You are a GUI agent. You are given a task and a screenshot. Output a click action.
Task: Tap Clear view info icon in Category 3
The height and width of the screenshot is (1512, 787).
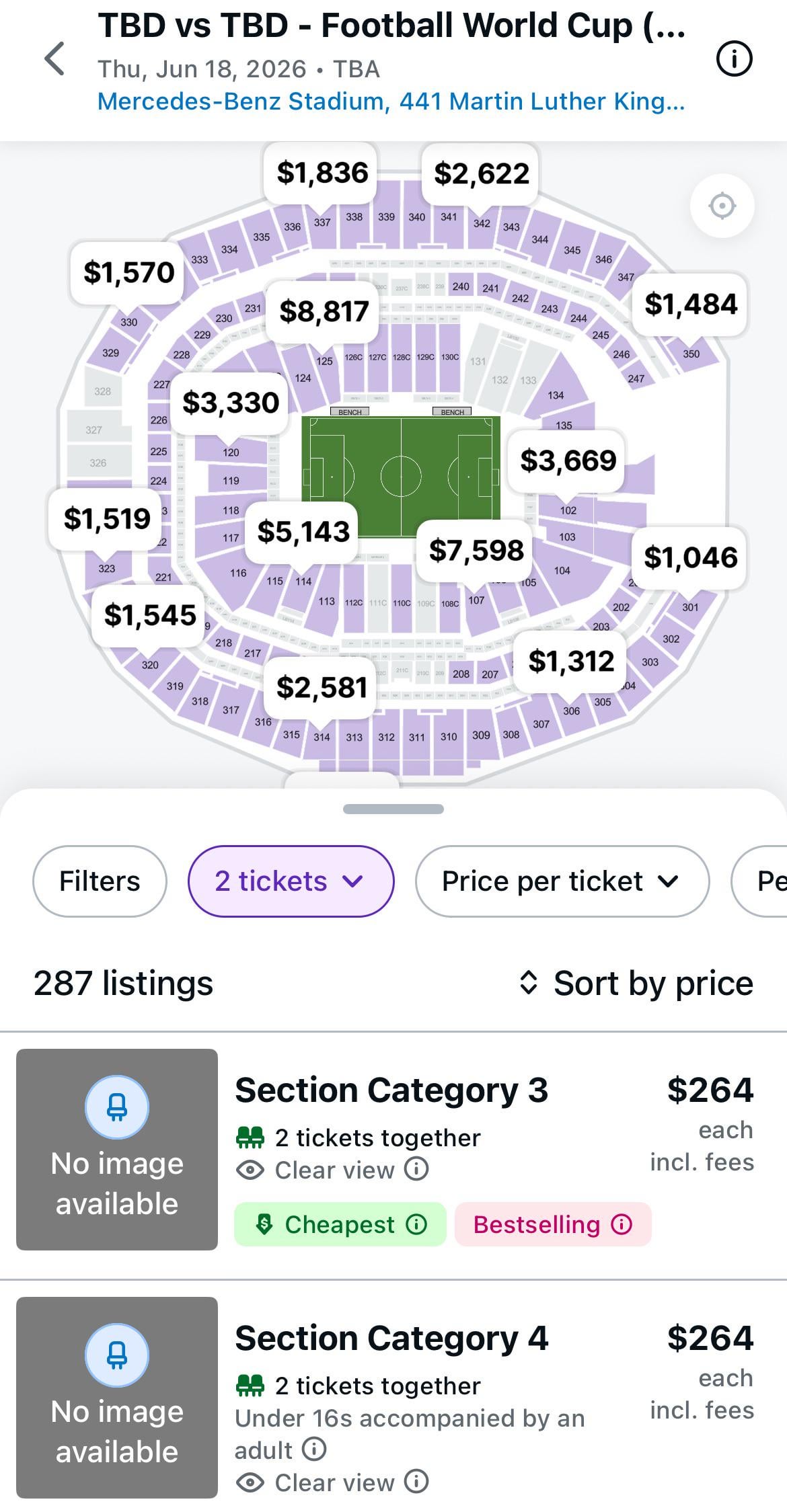coord(416,1169)
